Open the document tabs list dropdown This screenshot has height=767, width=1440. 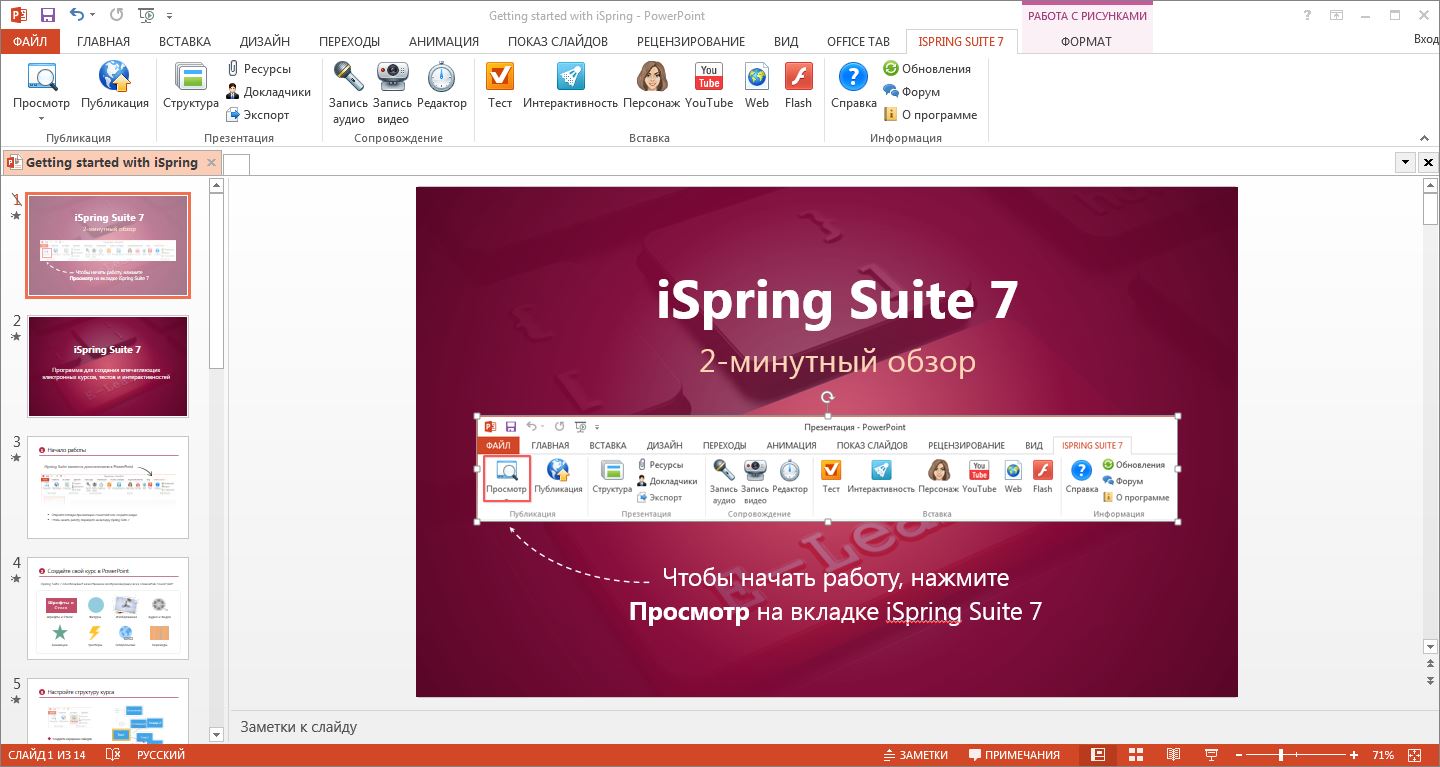1406,162
